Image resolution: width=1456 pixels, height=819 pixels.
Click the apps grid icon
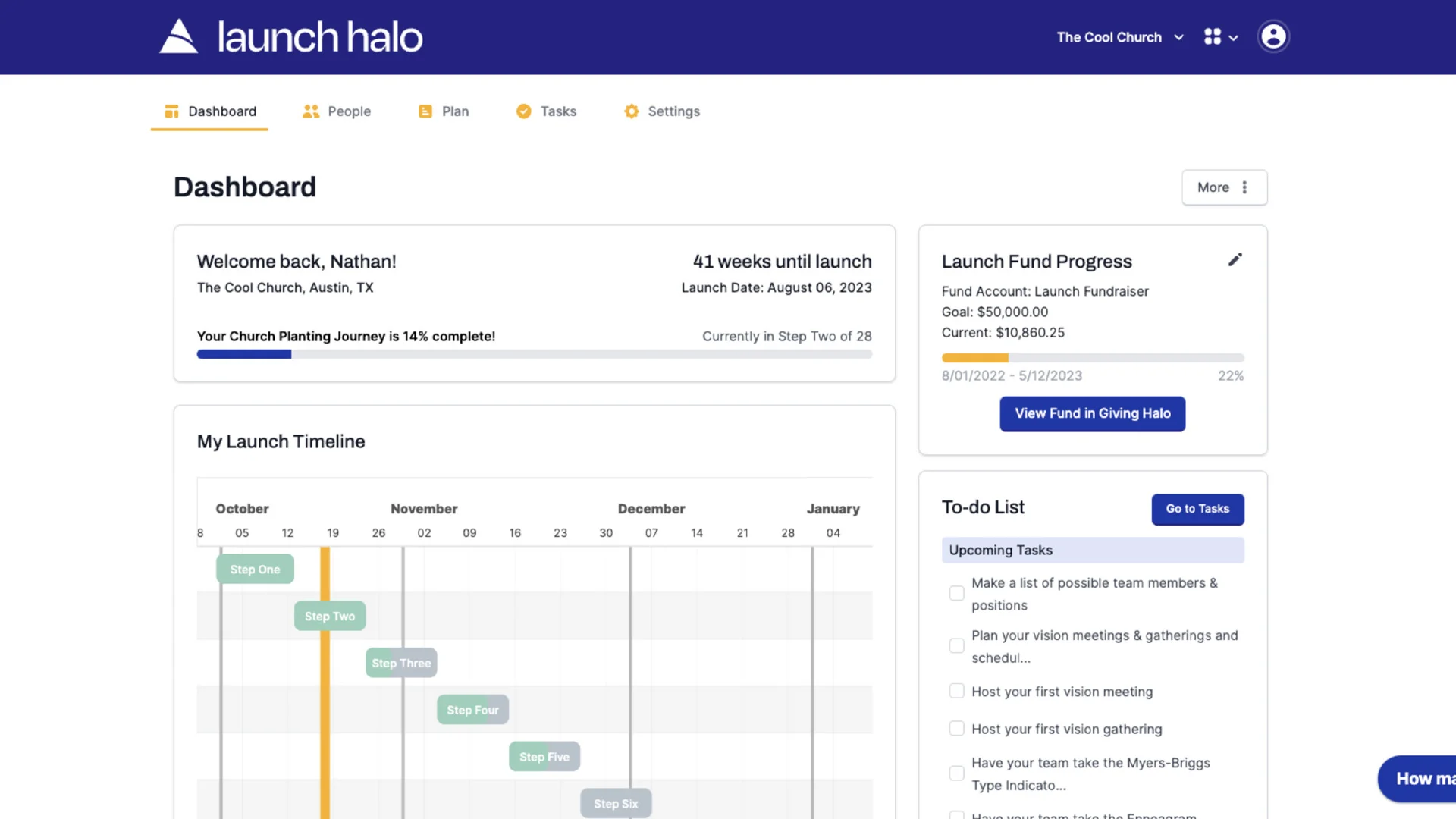click(x=1213, y=37)
